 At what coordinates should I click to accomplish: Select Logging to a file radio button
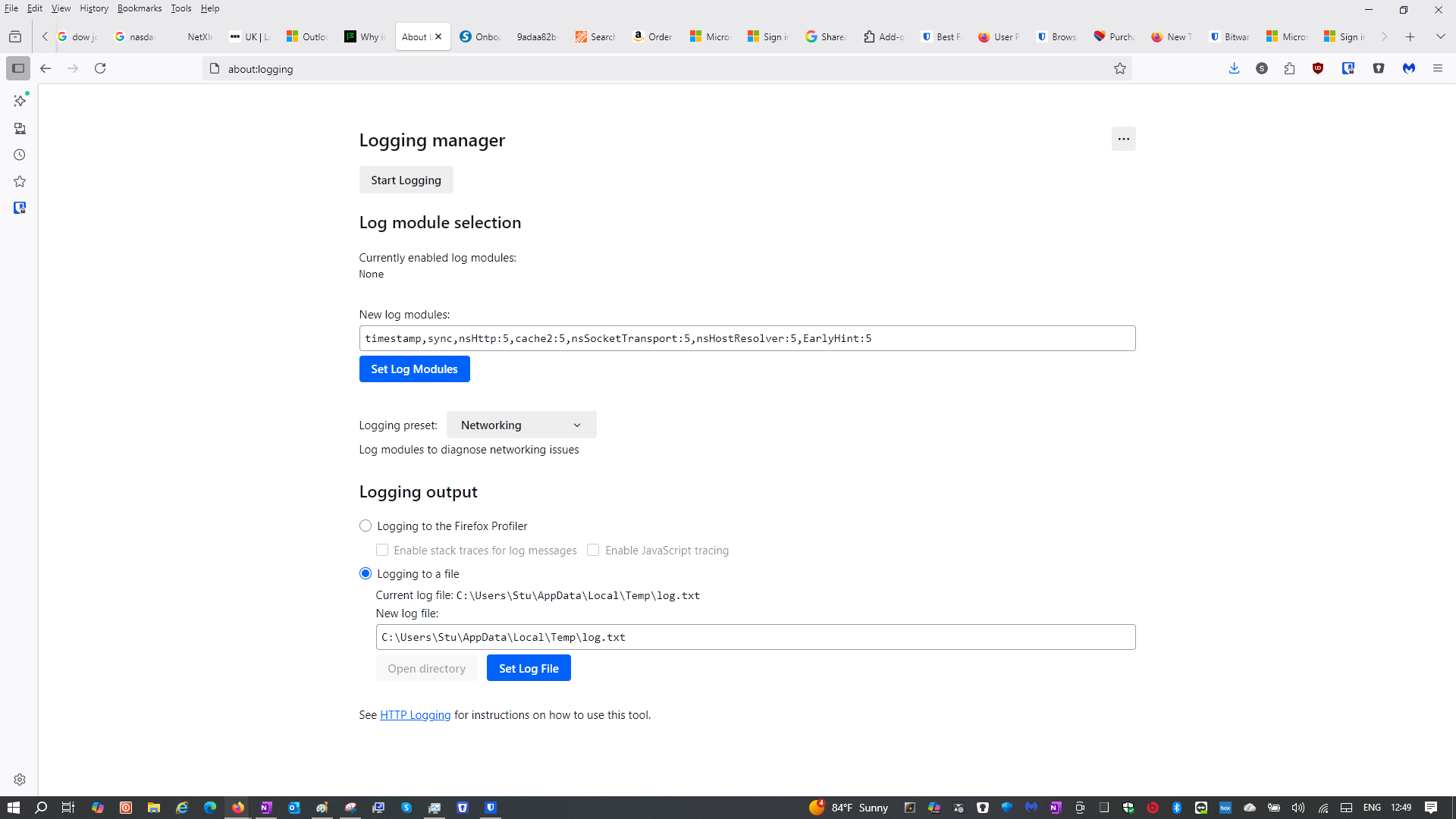[366, 573]
